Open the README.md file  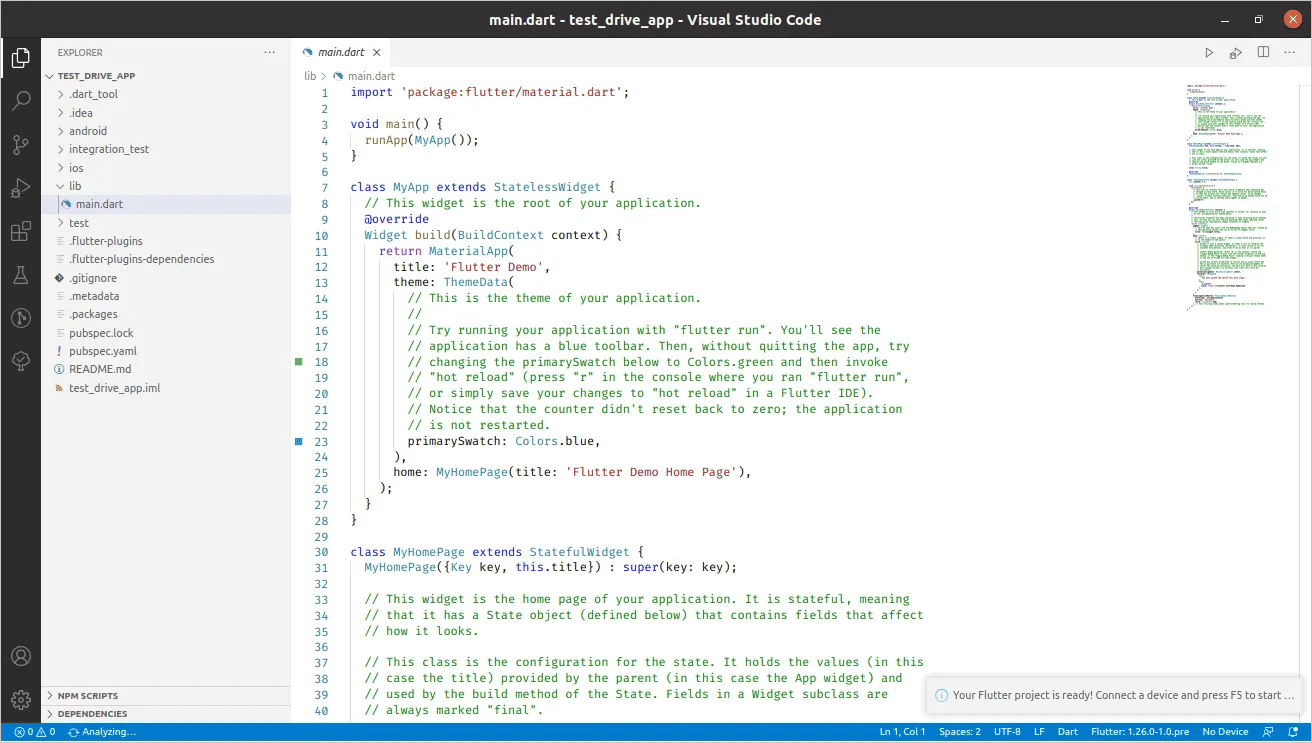165,369
